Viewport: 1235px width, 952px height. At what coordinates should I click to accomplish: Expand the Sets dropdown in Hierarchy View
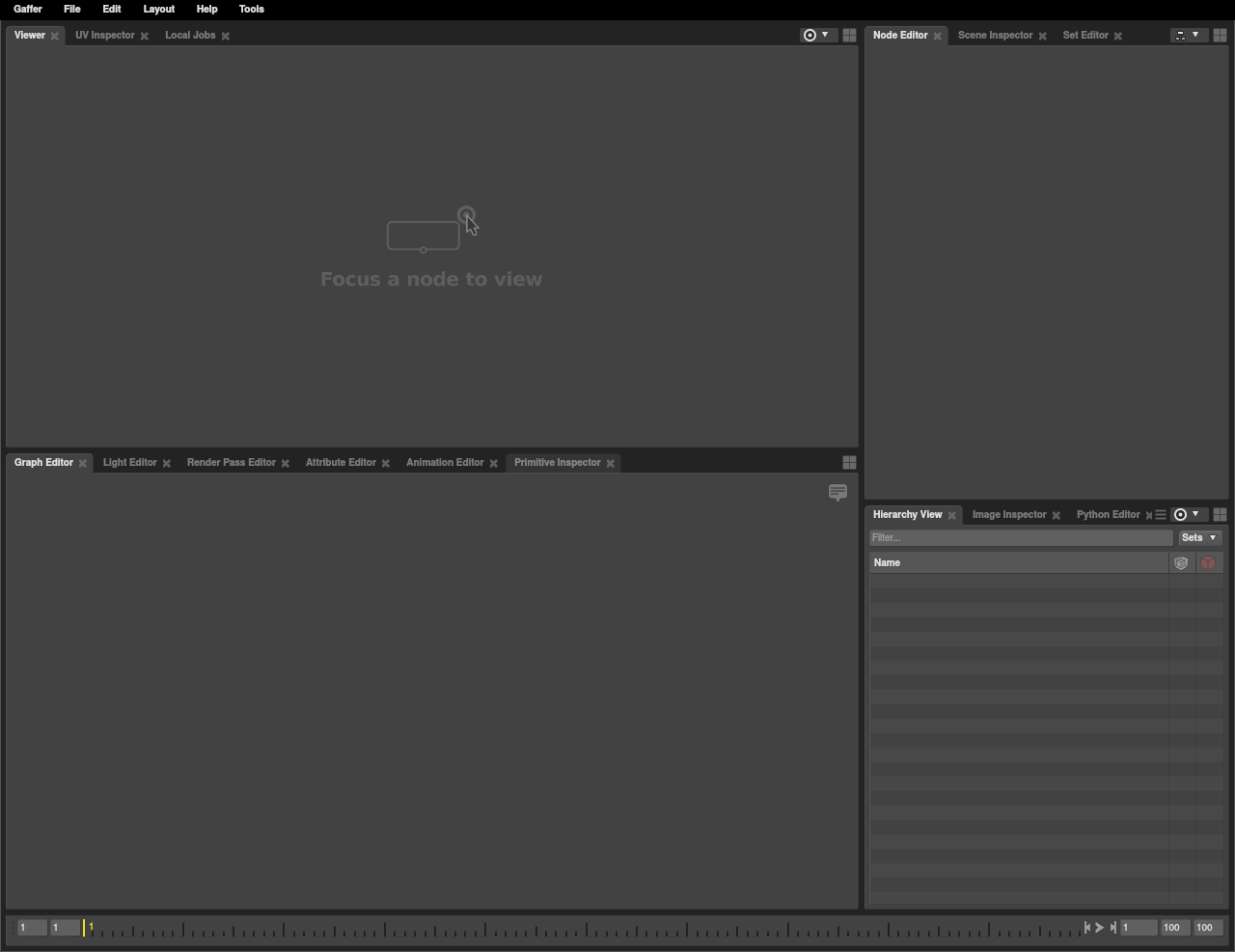[1199, 538]
